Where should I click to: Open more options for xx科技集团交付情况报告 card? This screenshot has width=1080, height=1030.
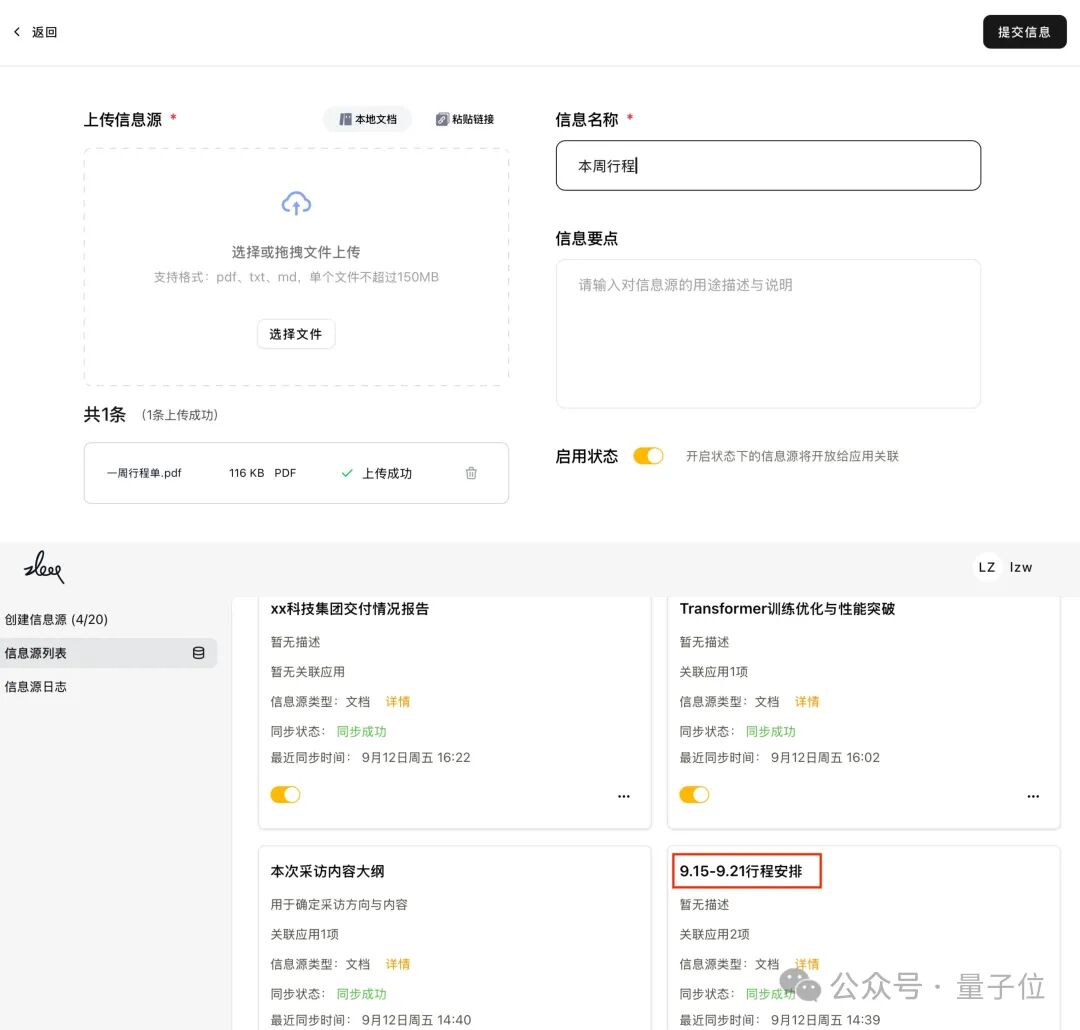point(624,796)
